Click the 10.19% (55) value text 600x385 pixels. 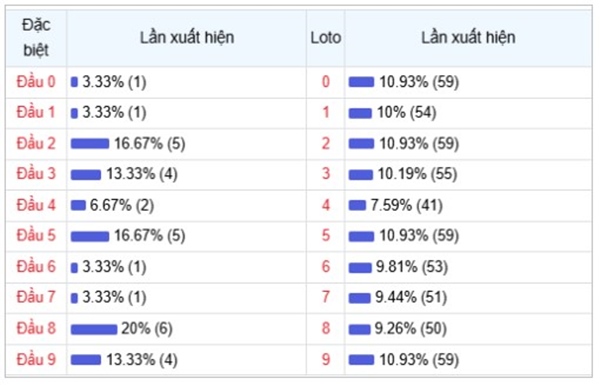click(417, 174)
